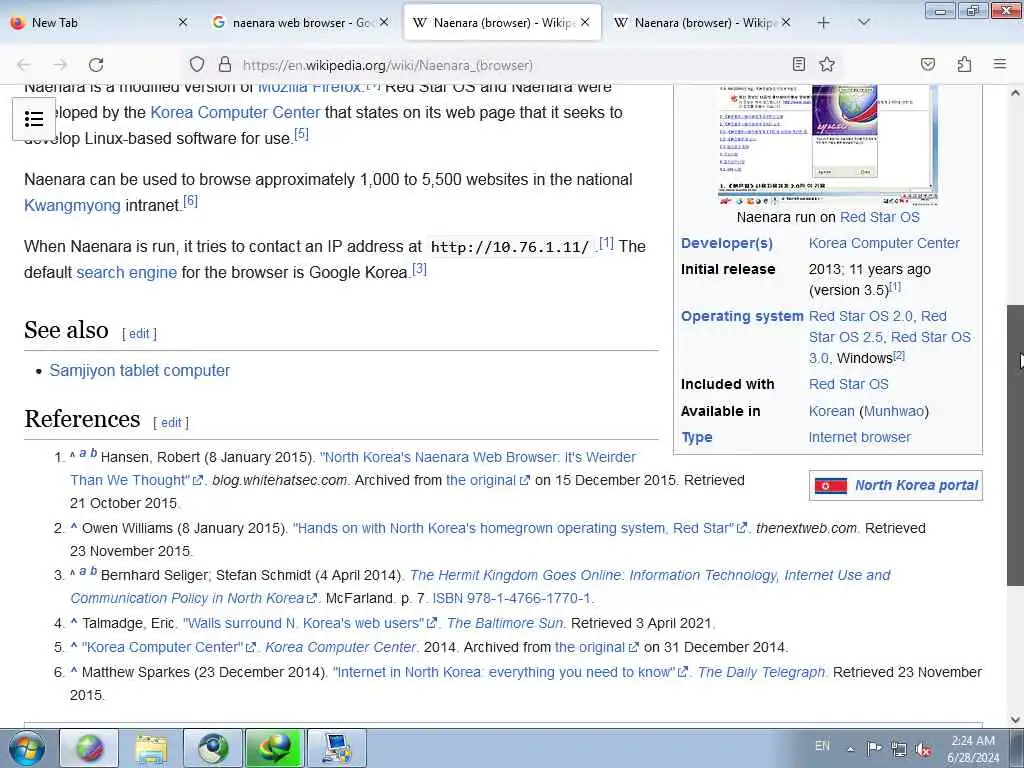Close the last Naenara Wikipedia tab
The height and width of the screenshot is (768, 1024).
[x=786, y=22]
